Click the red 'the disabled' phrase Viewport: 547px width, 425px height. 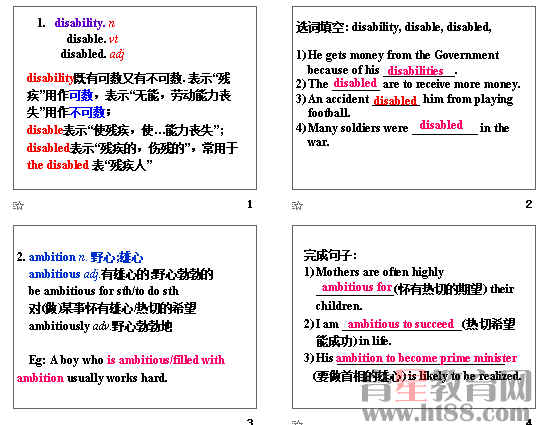(x=58, y=165)
